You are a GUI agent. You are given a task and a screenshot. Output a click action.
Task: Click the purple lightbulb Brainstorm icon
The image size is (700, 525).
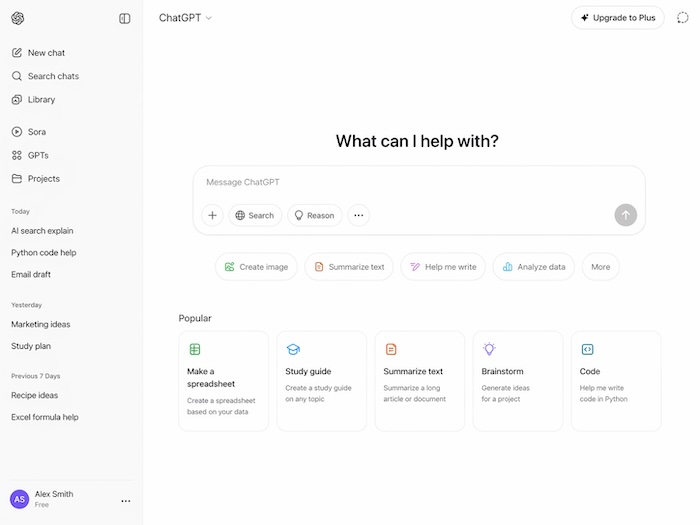(x=489, y=349)
